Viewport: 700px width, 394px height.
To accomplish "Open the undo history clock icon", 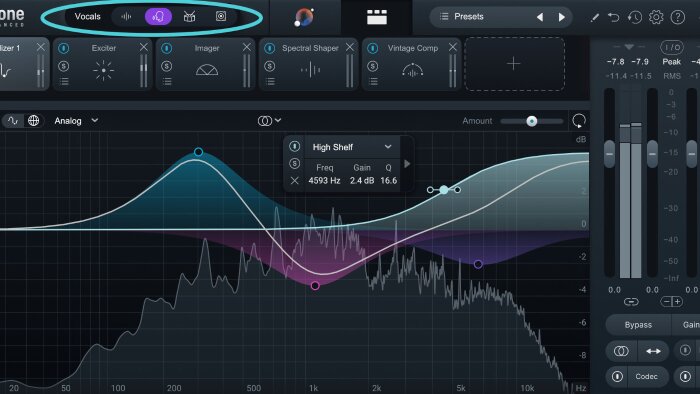I will click(634, 17).
